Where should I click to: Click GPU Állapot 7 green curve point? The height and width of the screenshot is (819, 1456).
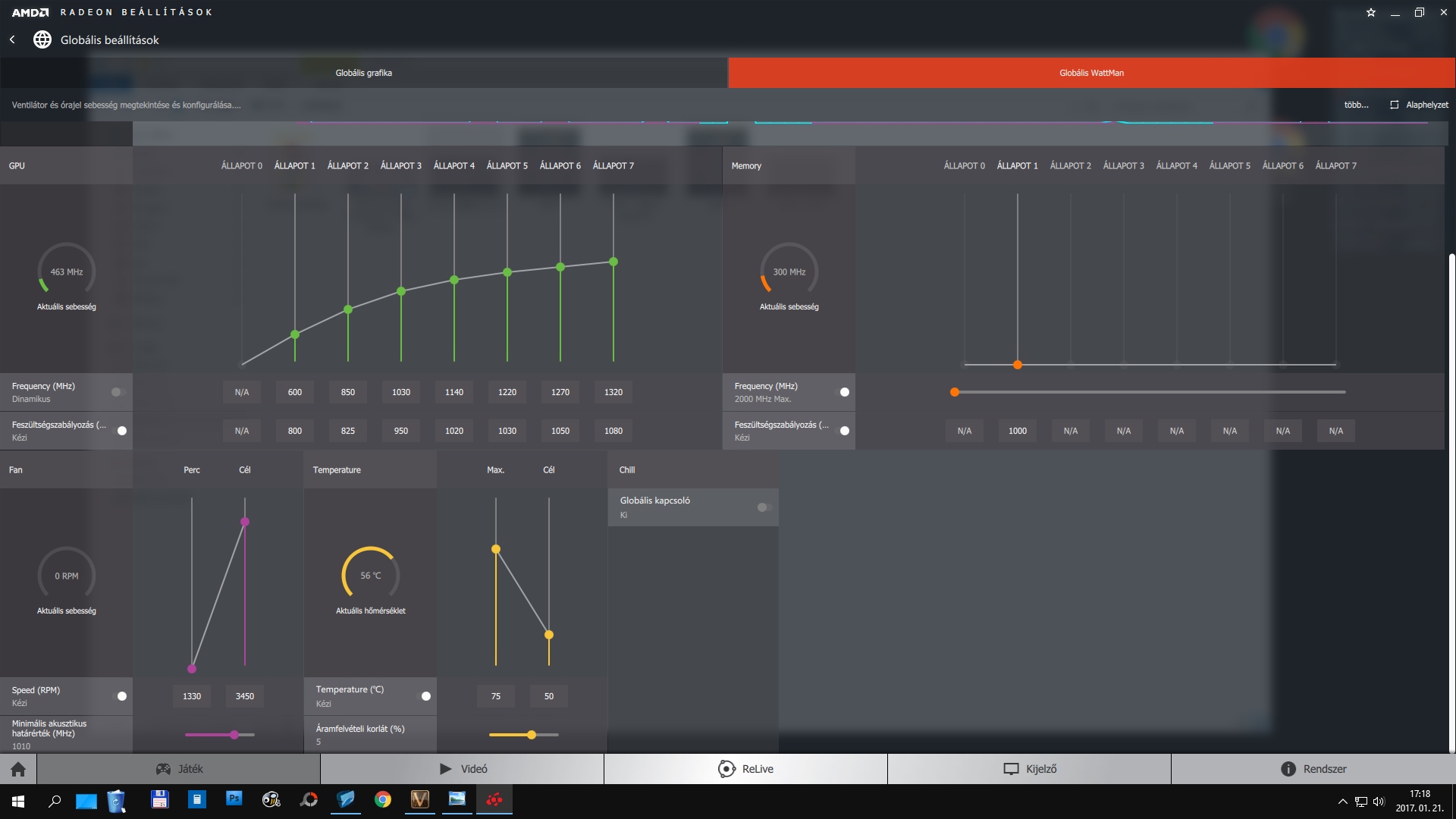coord(613,262)
